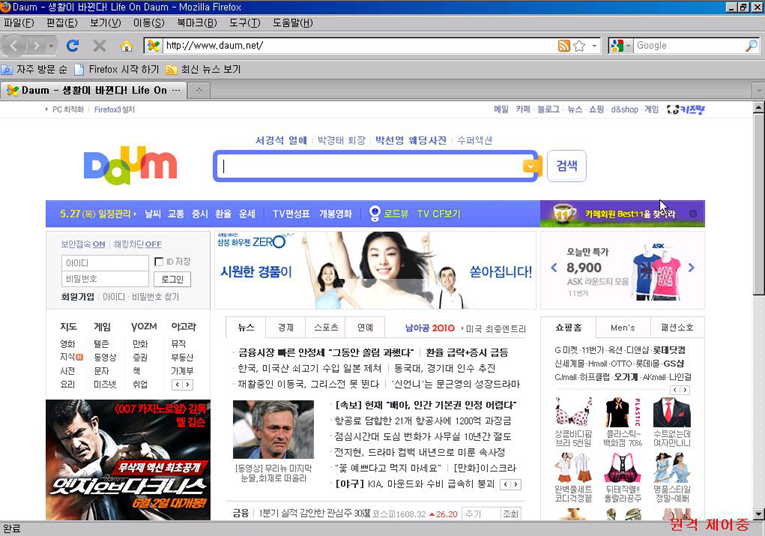
Task: Open the history dropdown beside forward arrow
Action: coord(51,46)
